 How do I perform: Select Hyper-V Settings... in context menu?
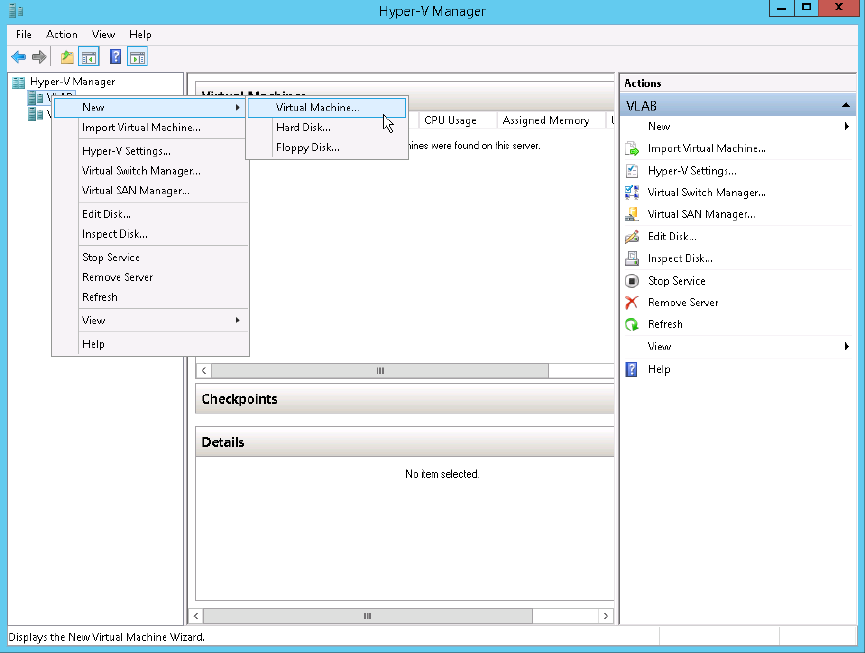[149, 151]
